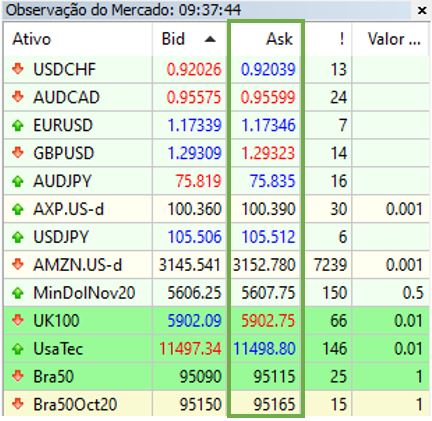Select the AXP.US-d symbol name
432x421 pixels.
[x=69, y=209]
